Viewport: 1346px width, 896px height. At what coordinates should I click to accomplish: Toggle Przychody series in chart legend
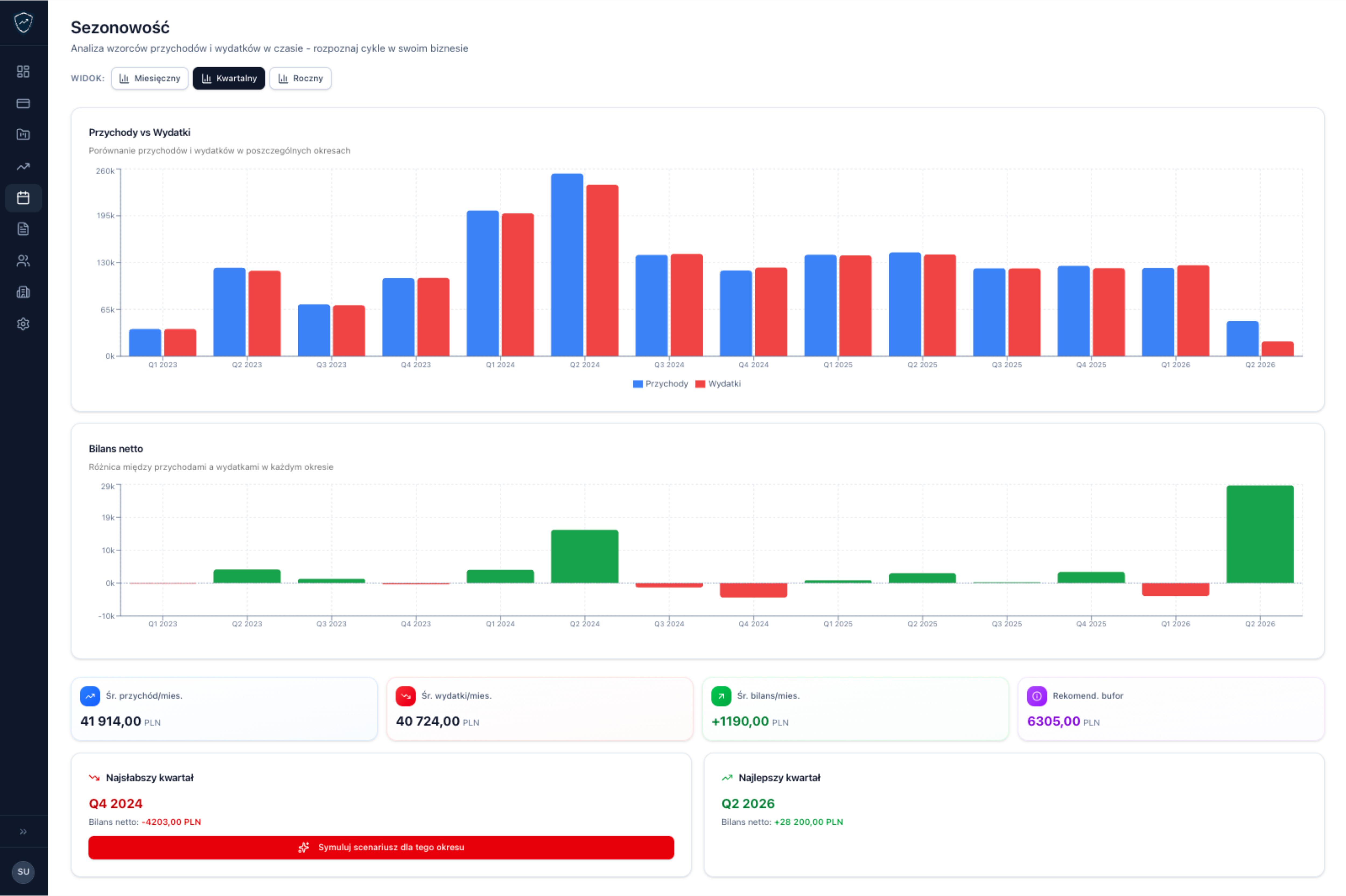point(660,384)
